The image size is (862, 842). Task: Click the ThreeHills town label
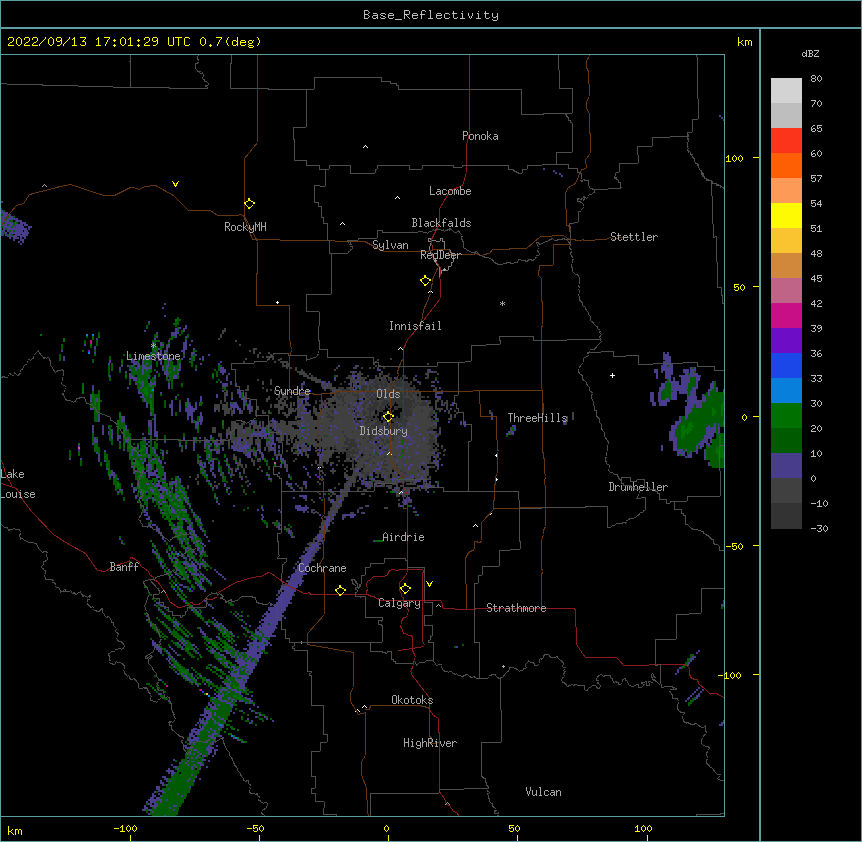[x=537, y=418]
